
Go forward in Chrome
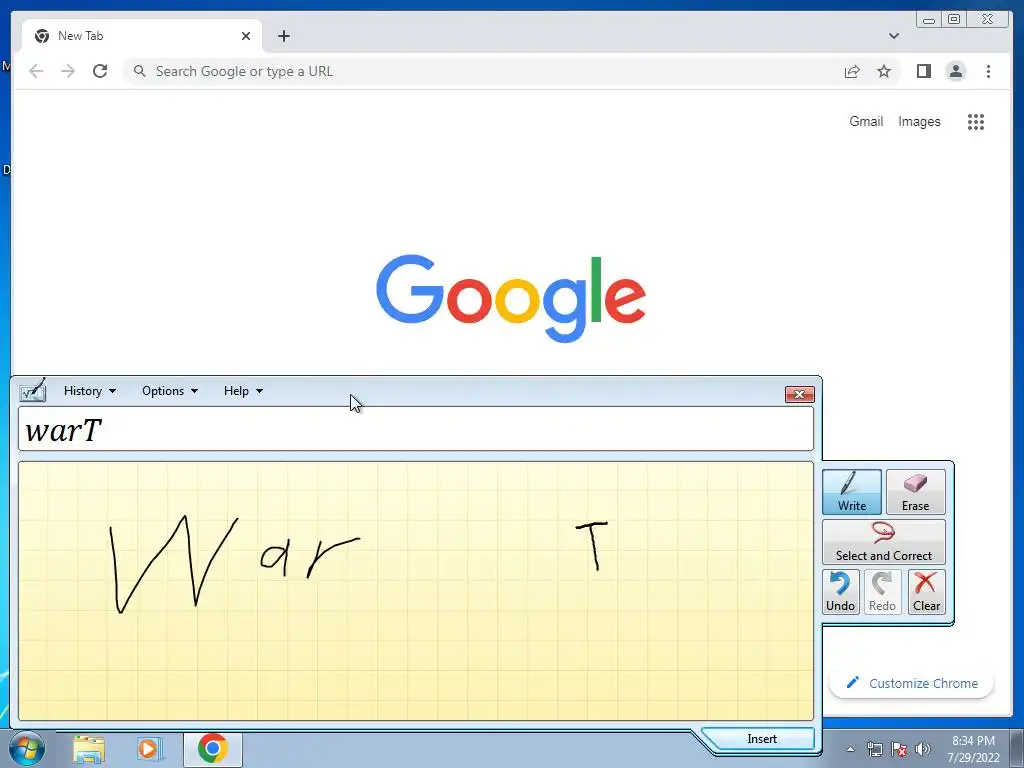(68, 71)
